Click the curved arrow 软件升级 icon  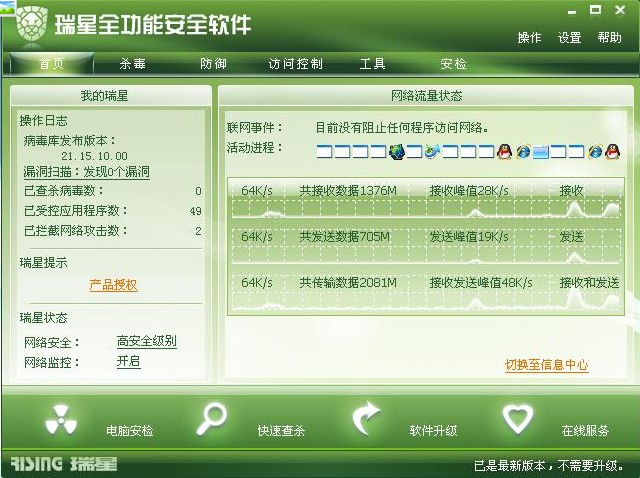click(x=366, y=418)
